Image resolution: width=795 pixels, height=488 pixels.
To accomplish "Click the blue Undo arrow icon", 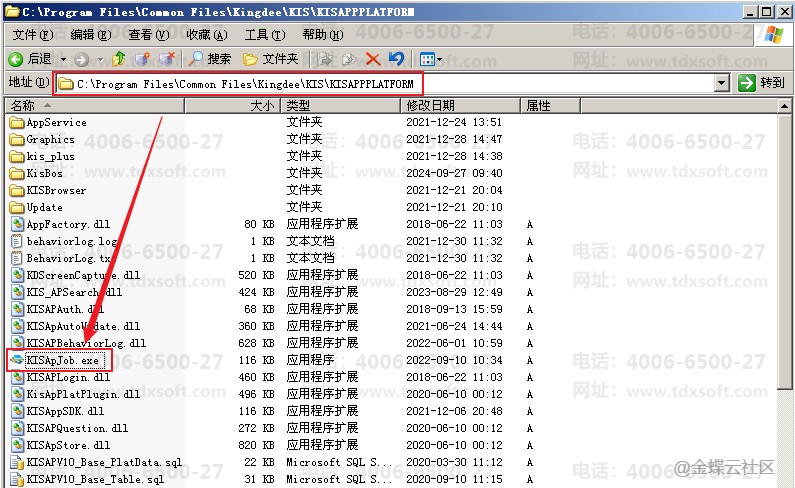I will [x=396, y=59].
